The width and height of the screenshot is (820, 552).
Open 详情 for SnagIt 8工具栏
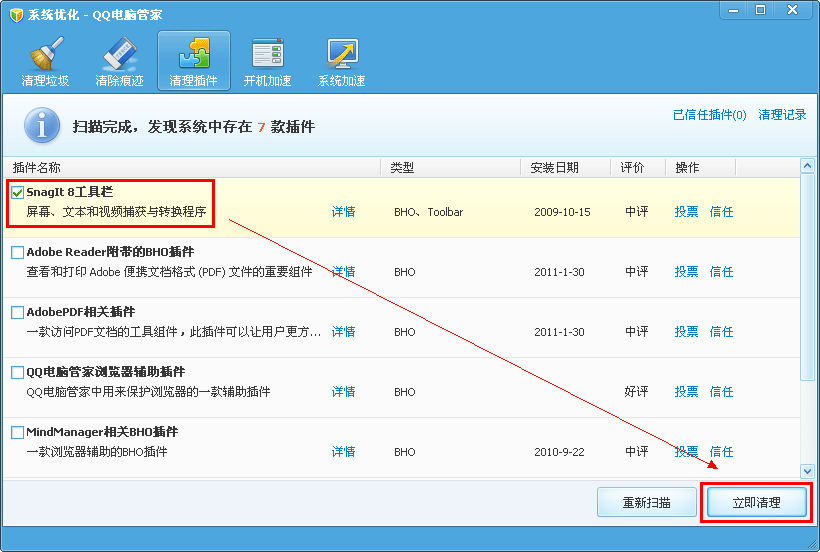coord(344,212)
